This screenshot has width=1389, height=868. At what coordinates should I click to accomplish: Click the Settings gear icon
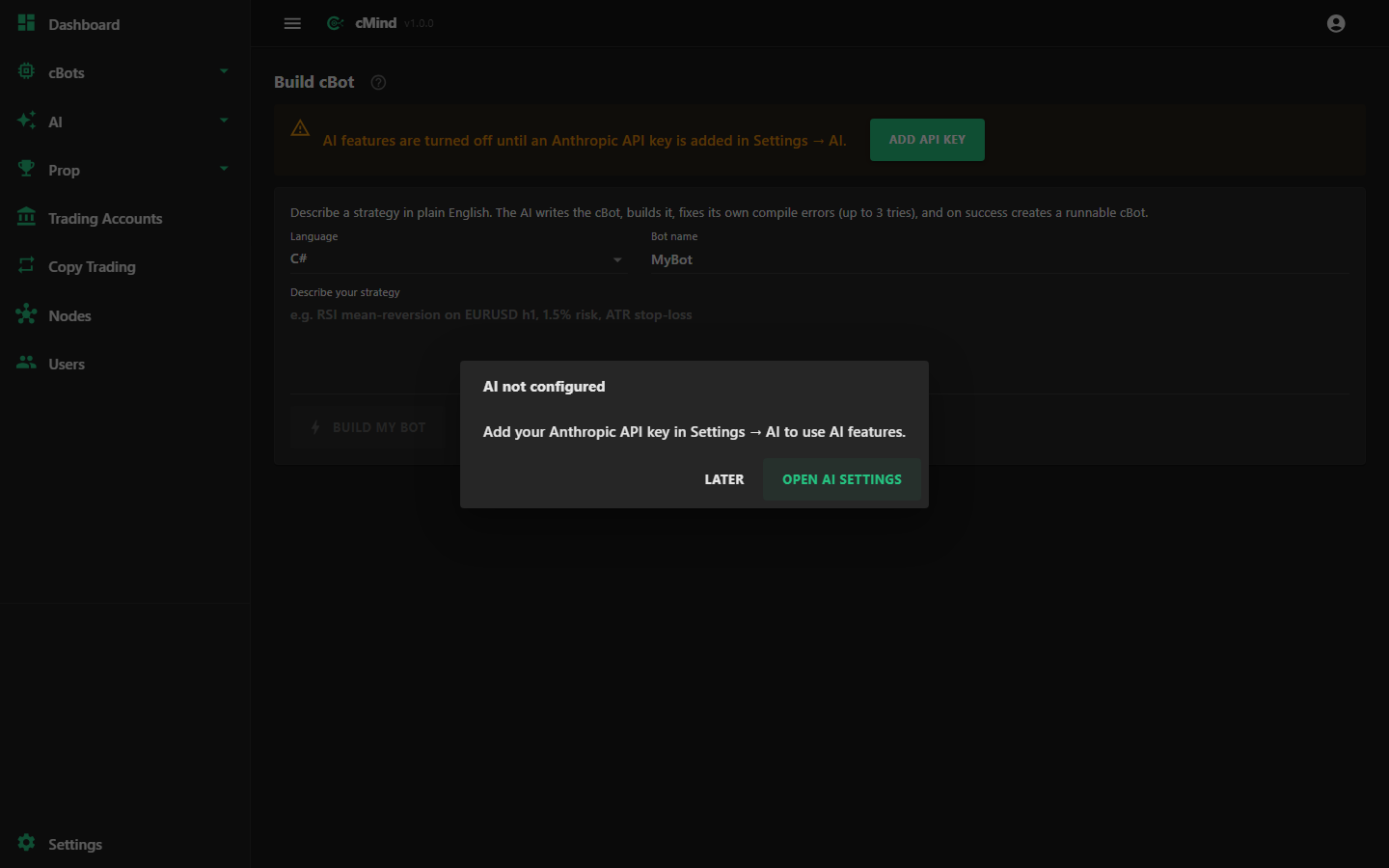26,843
